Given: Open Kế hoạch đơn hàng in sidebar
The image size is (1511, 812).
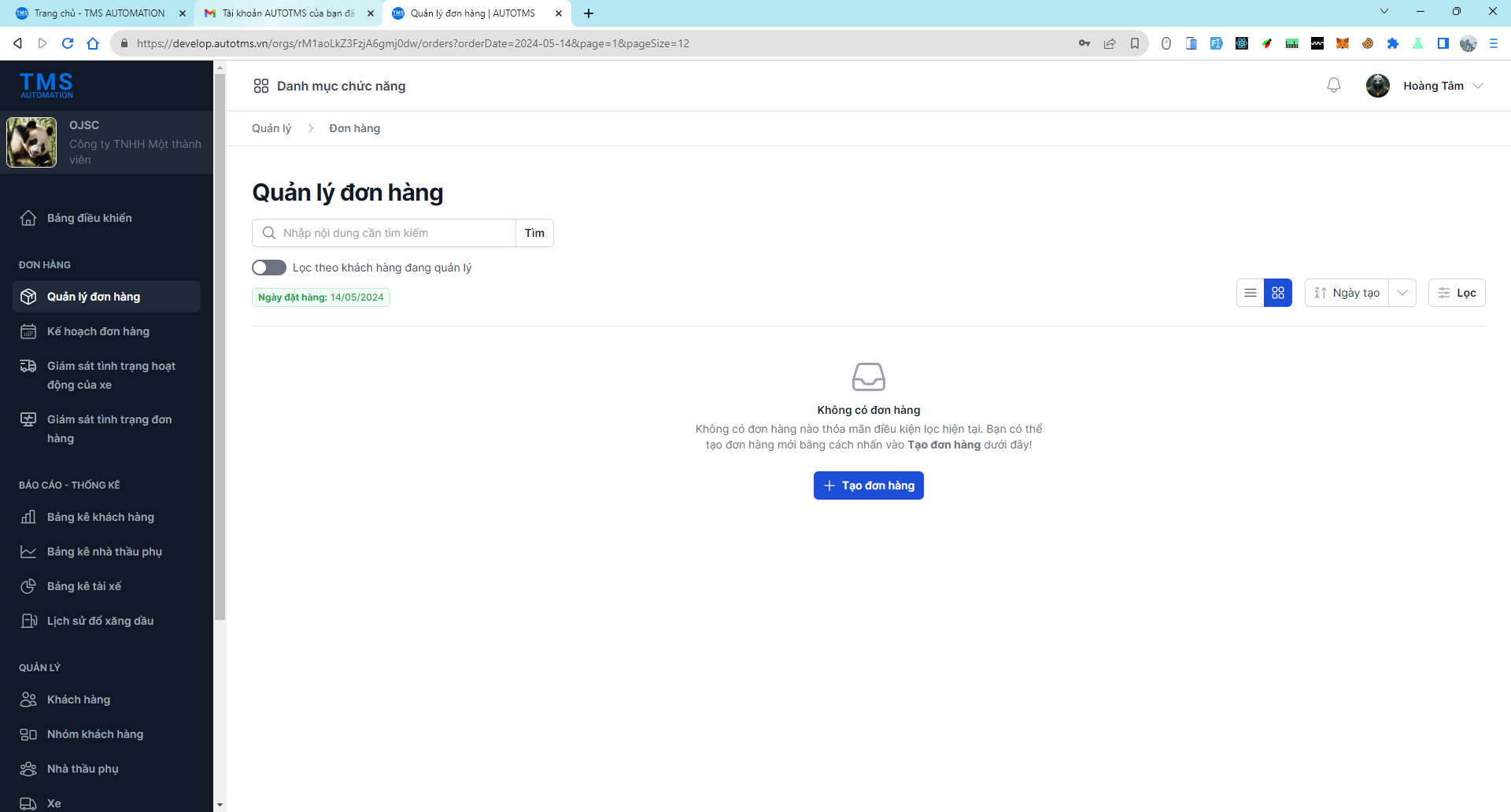Looking at the screenshot, I should [98, 331].
